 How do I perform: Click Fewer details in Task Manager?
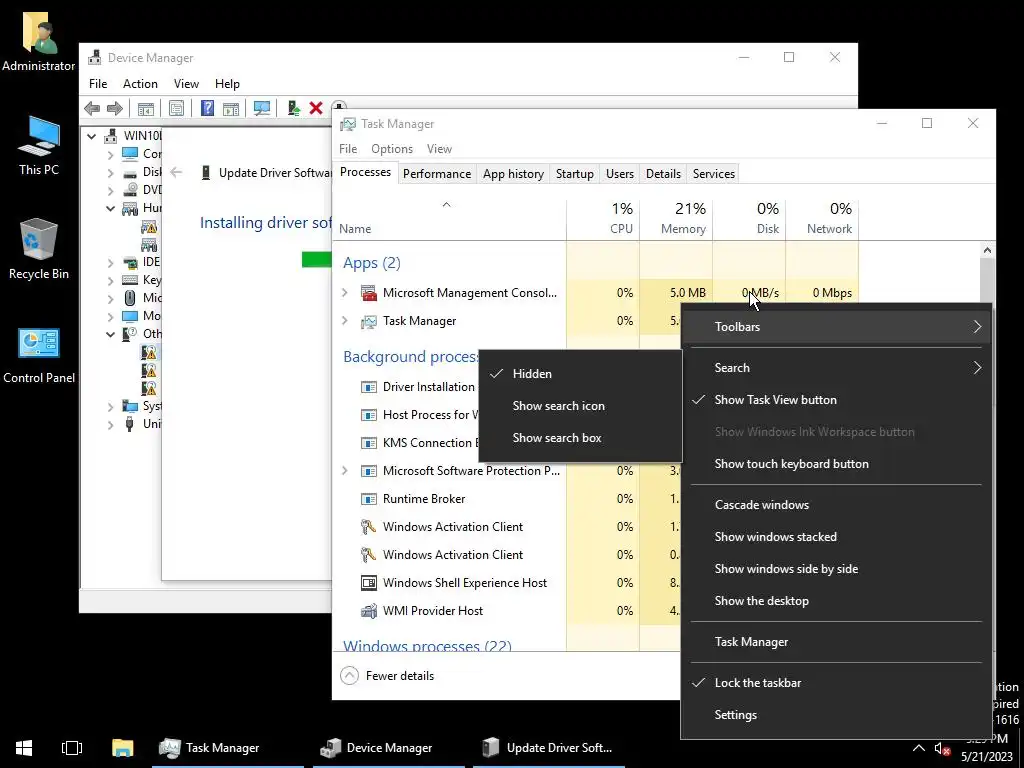click(x=387, y=676)
